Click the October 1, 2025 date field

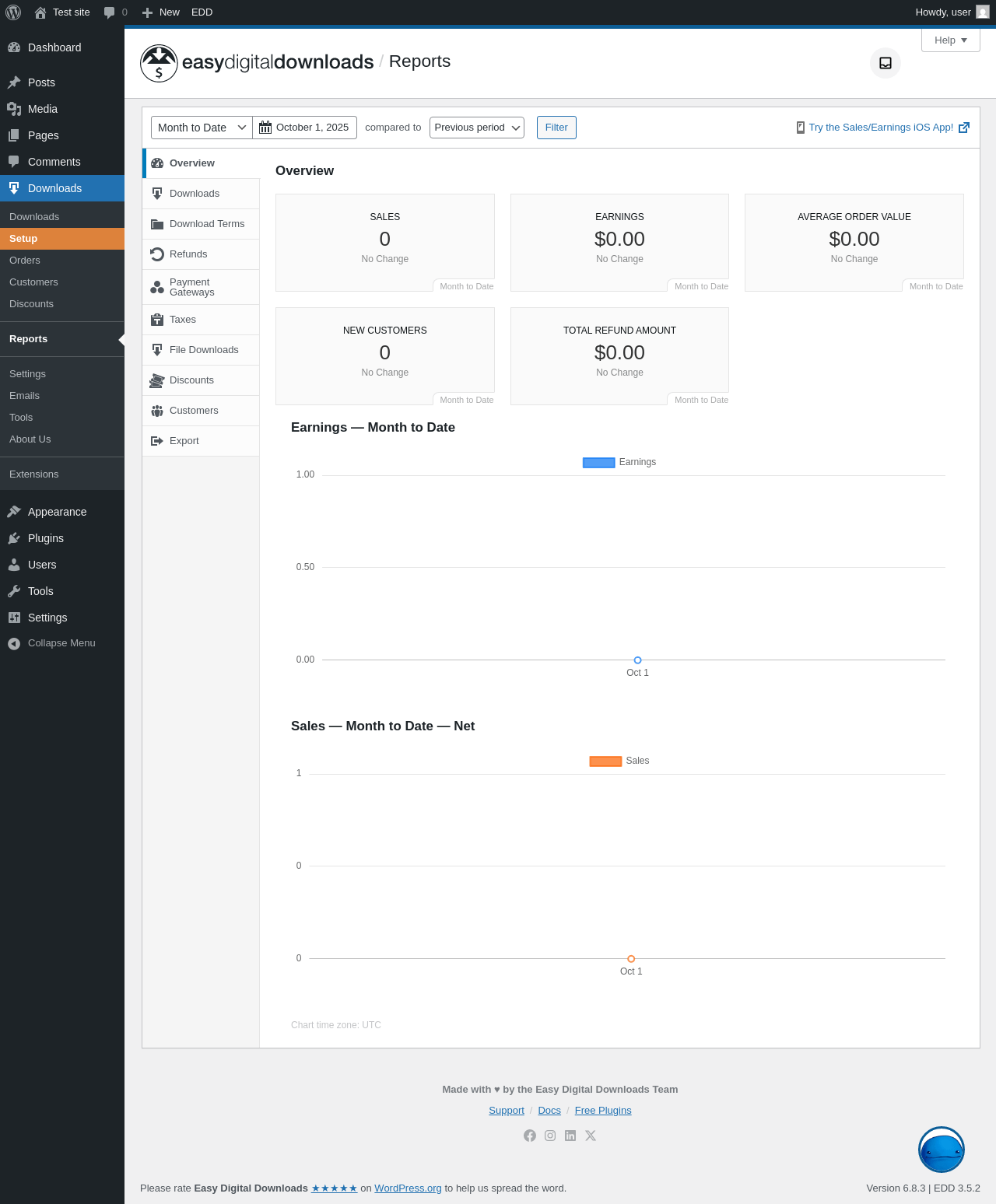[x=305, y=128]
